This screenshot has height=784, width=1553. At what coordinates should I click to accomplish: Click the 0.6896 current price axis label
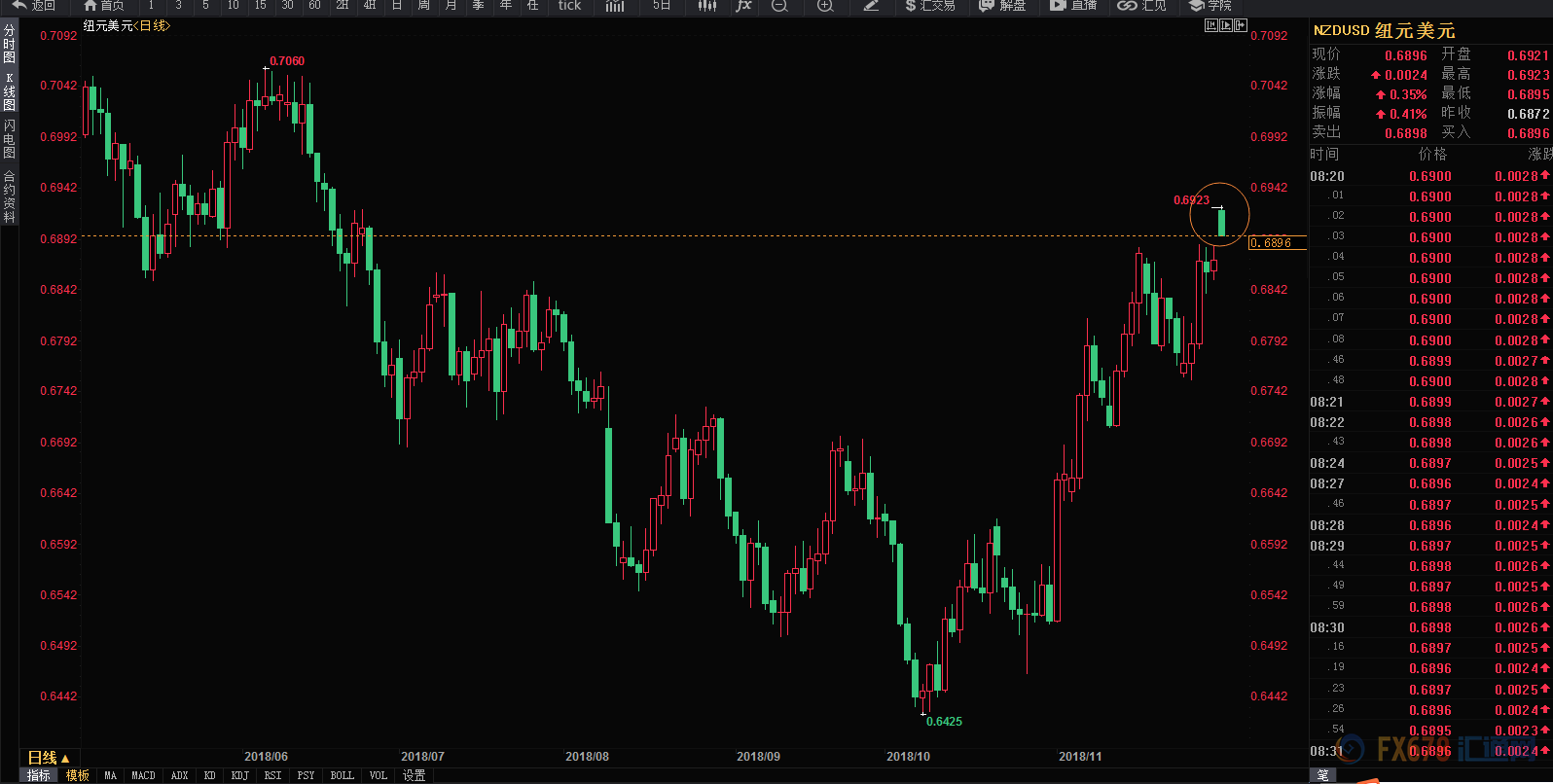click(x=1277, y=243)
